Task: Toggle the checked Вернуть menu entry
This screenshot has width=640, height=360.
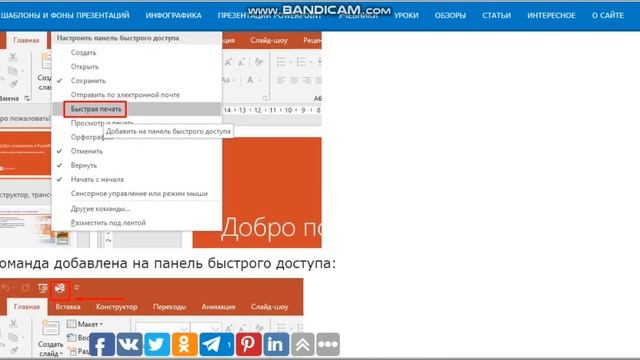Action: coord(137,165)
